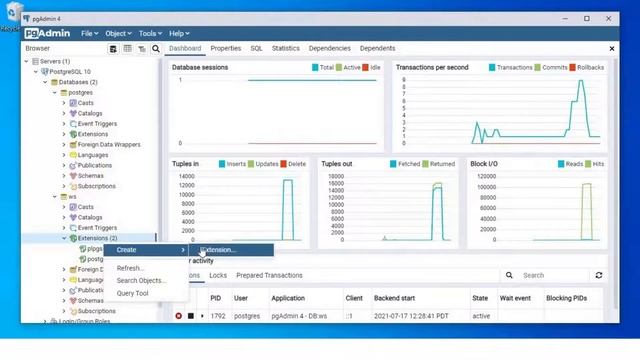
Task: Collapse the ws database node
Action: pyautogui.click(x=55, y=197)
